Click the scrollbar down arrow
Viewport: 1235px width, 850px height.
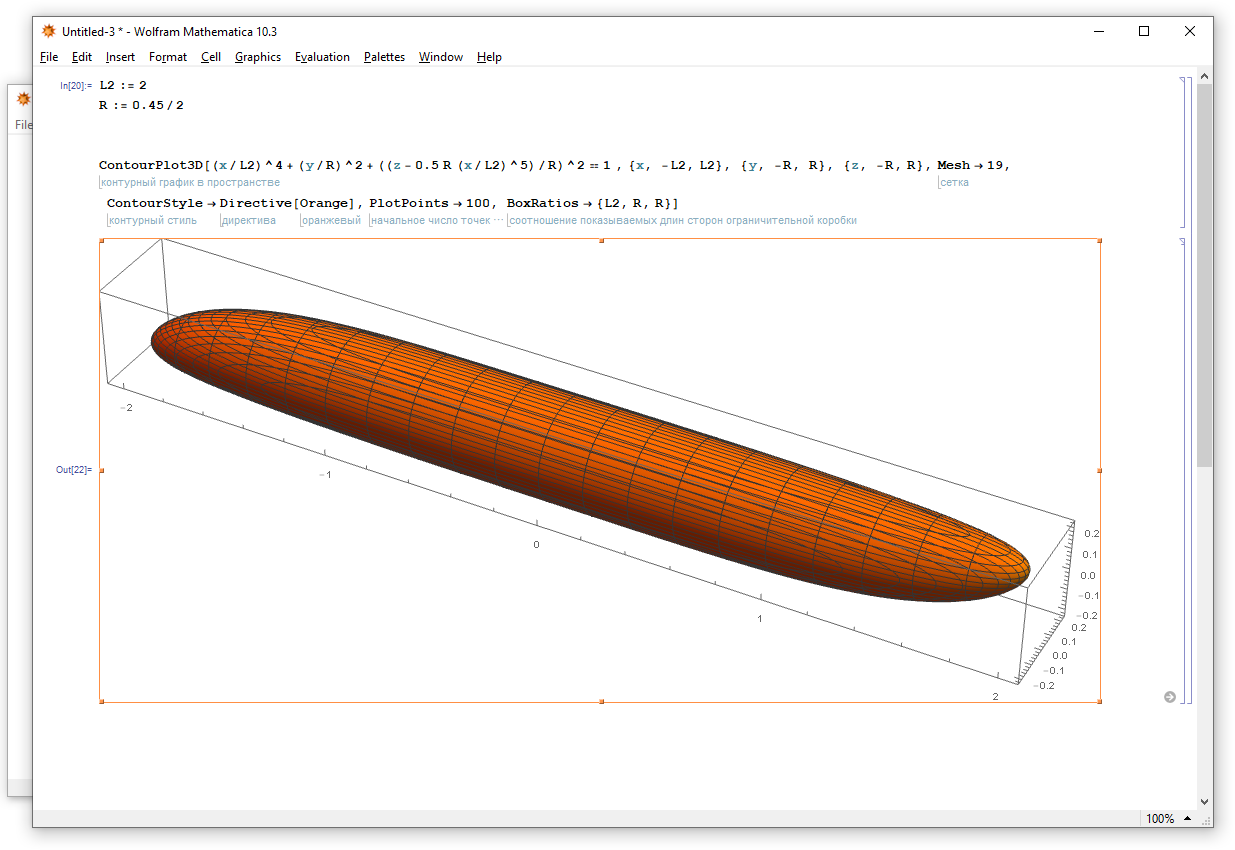pyautogui.click(x=1204, y=801)
